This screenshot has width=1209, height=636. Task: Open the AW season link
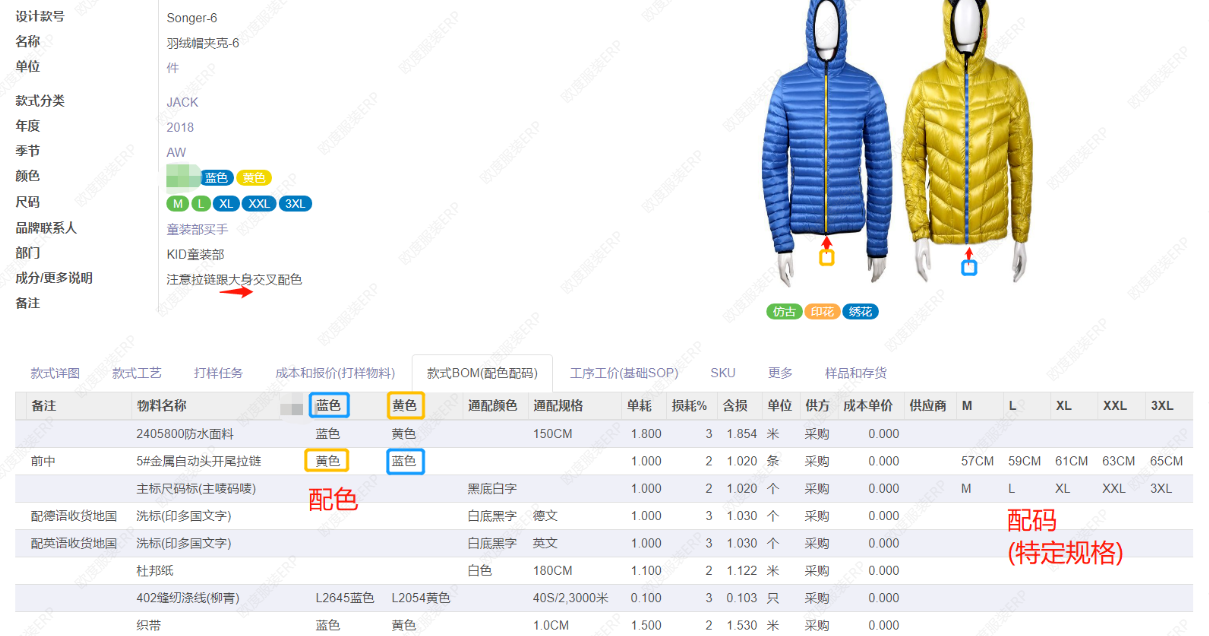pos(176,152)
